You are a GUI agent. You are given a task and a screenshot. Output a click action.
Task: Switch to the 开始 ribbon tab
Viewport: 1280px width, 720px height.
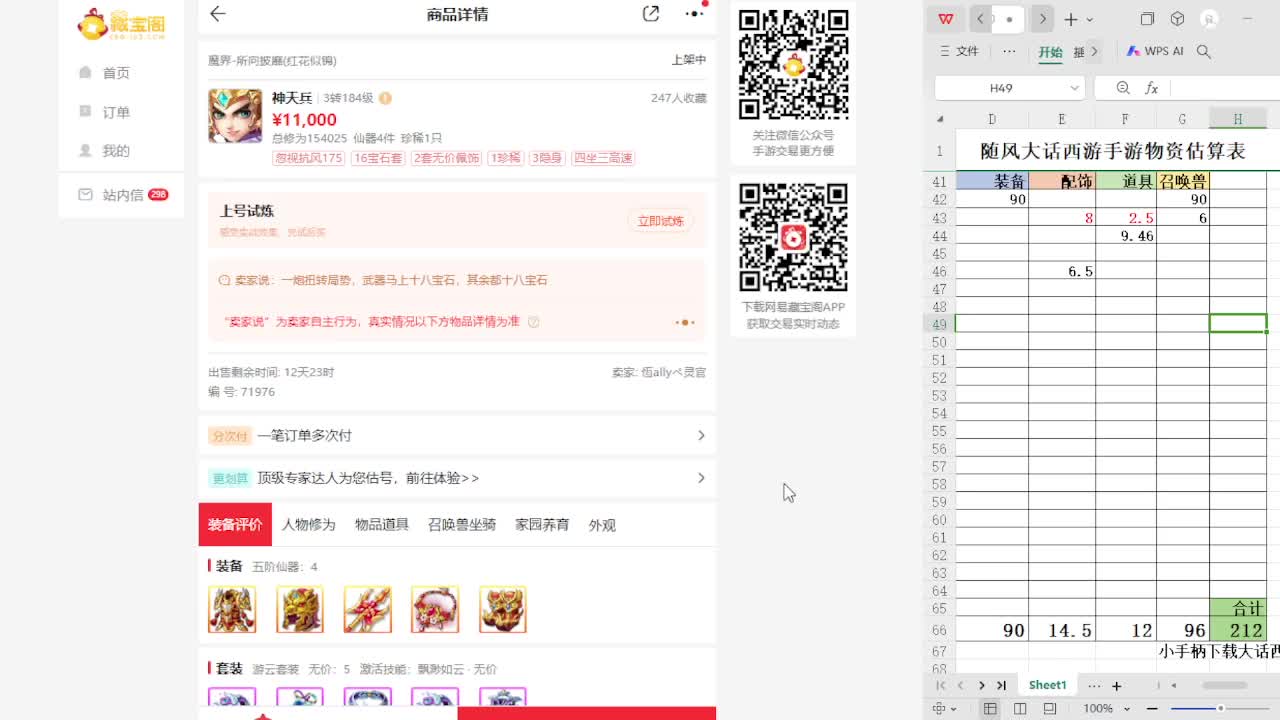point(1051,51)
